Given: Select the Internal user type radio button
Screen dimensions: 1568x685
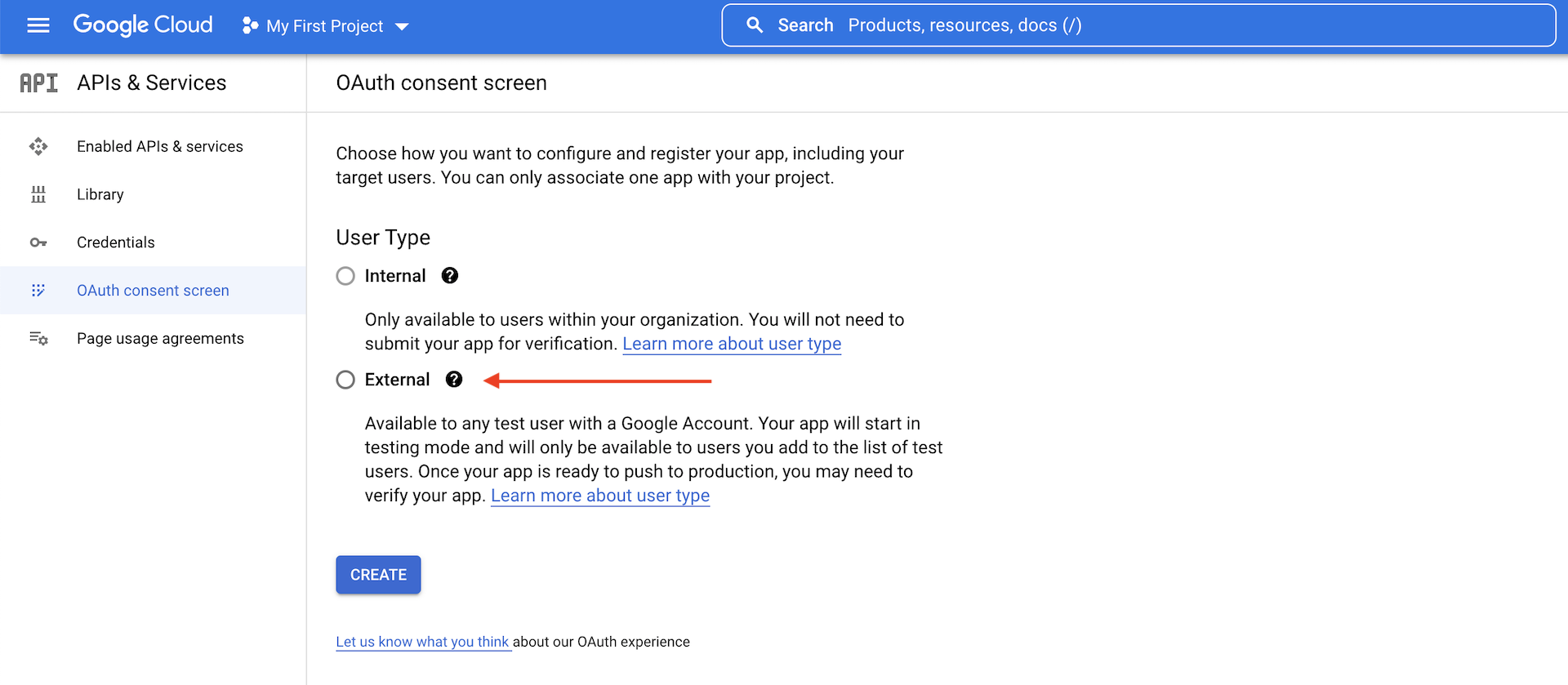Looking at the screenshot, I should pos(345,276).
